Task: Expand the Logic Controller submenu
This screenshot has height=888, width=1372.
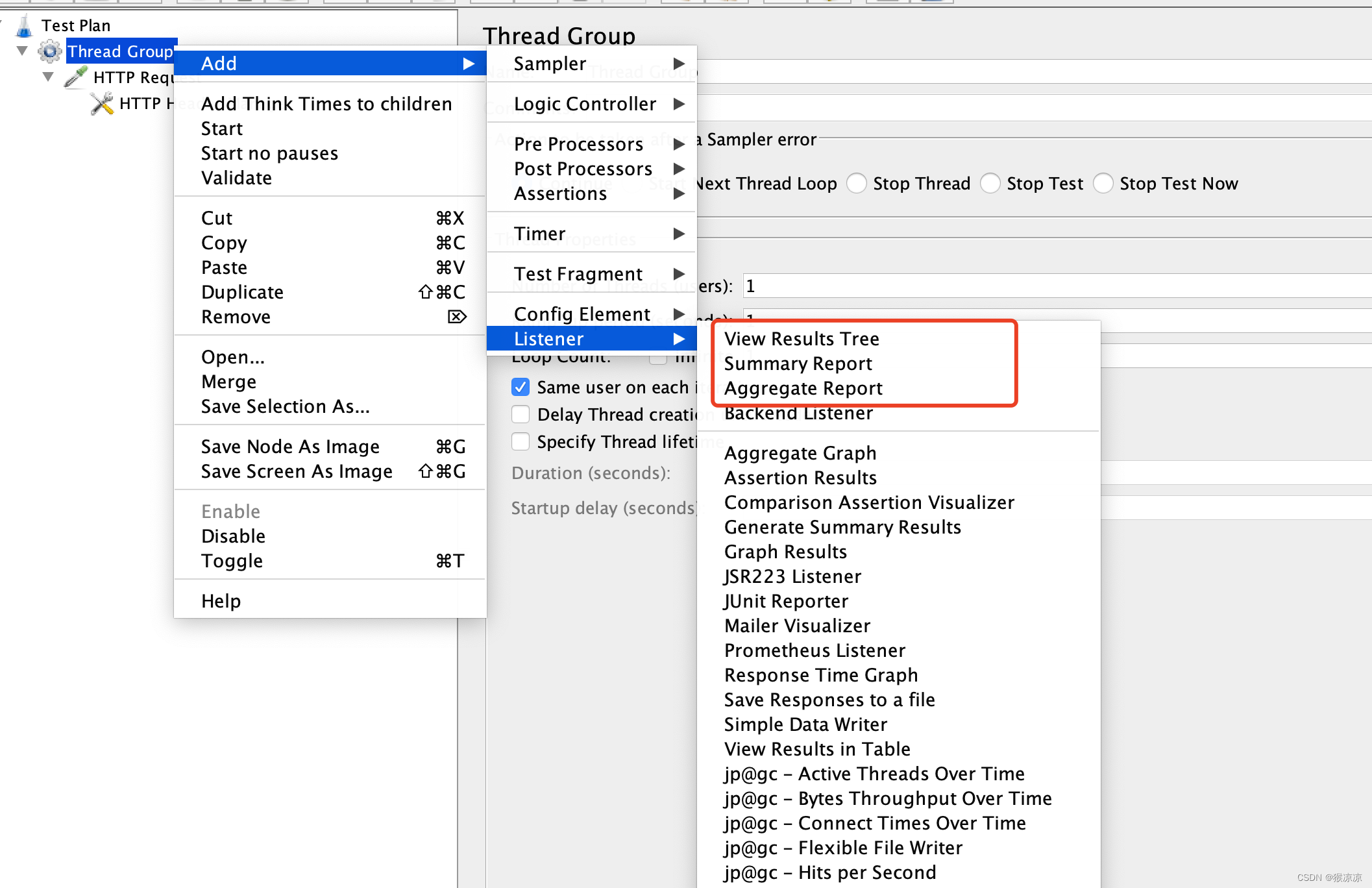Action: coord(592,104)
